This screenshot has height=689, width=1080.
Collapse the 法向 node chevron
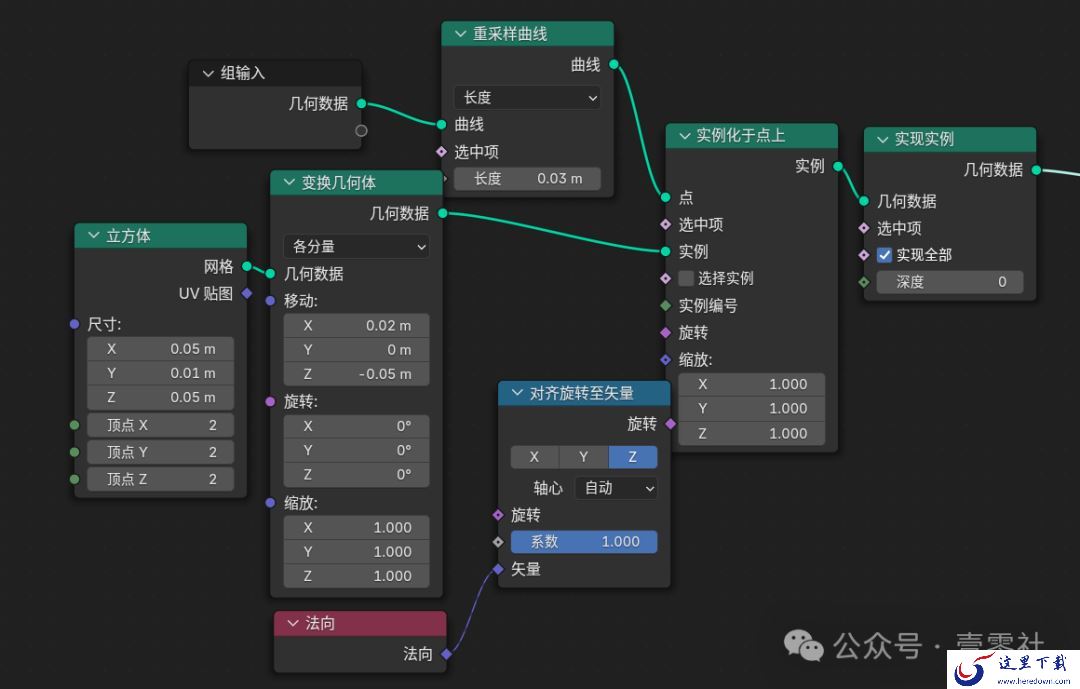coord(293,624)
